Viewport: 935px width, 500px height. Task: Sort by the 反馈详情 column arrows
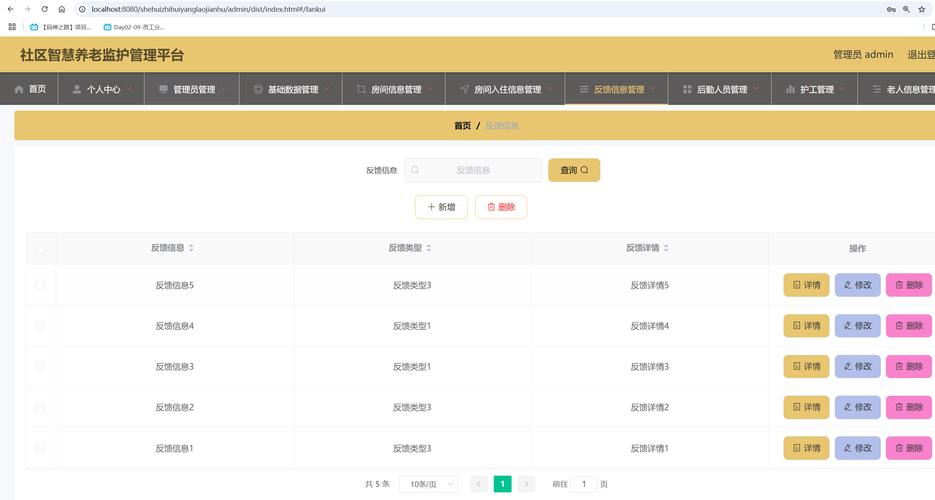666,248
